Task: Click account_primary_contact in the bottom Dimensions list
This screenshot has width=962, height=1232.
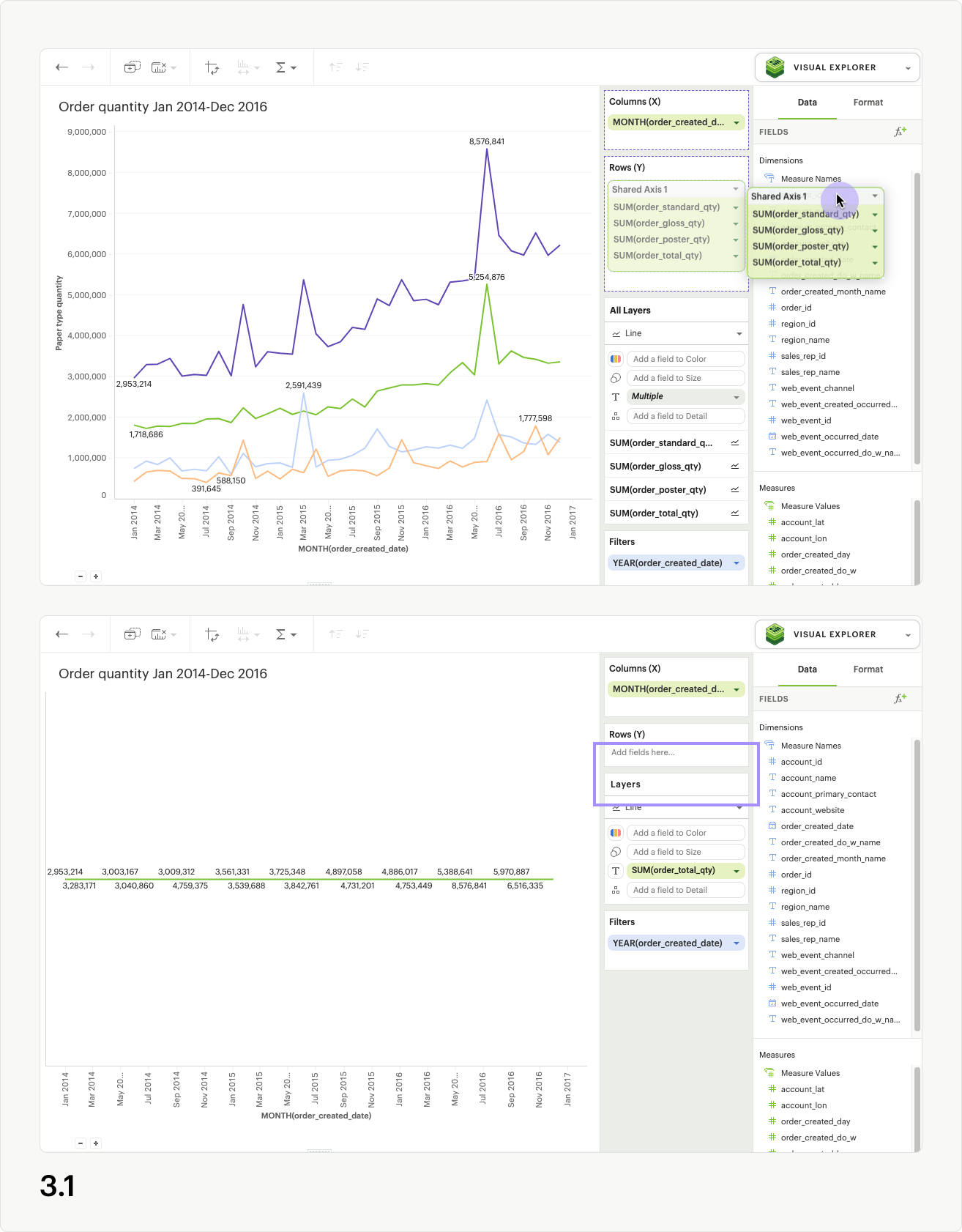Action: [x=828, y=794]
